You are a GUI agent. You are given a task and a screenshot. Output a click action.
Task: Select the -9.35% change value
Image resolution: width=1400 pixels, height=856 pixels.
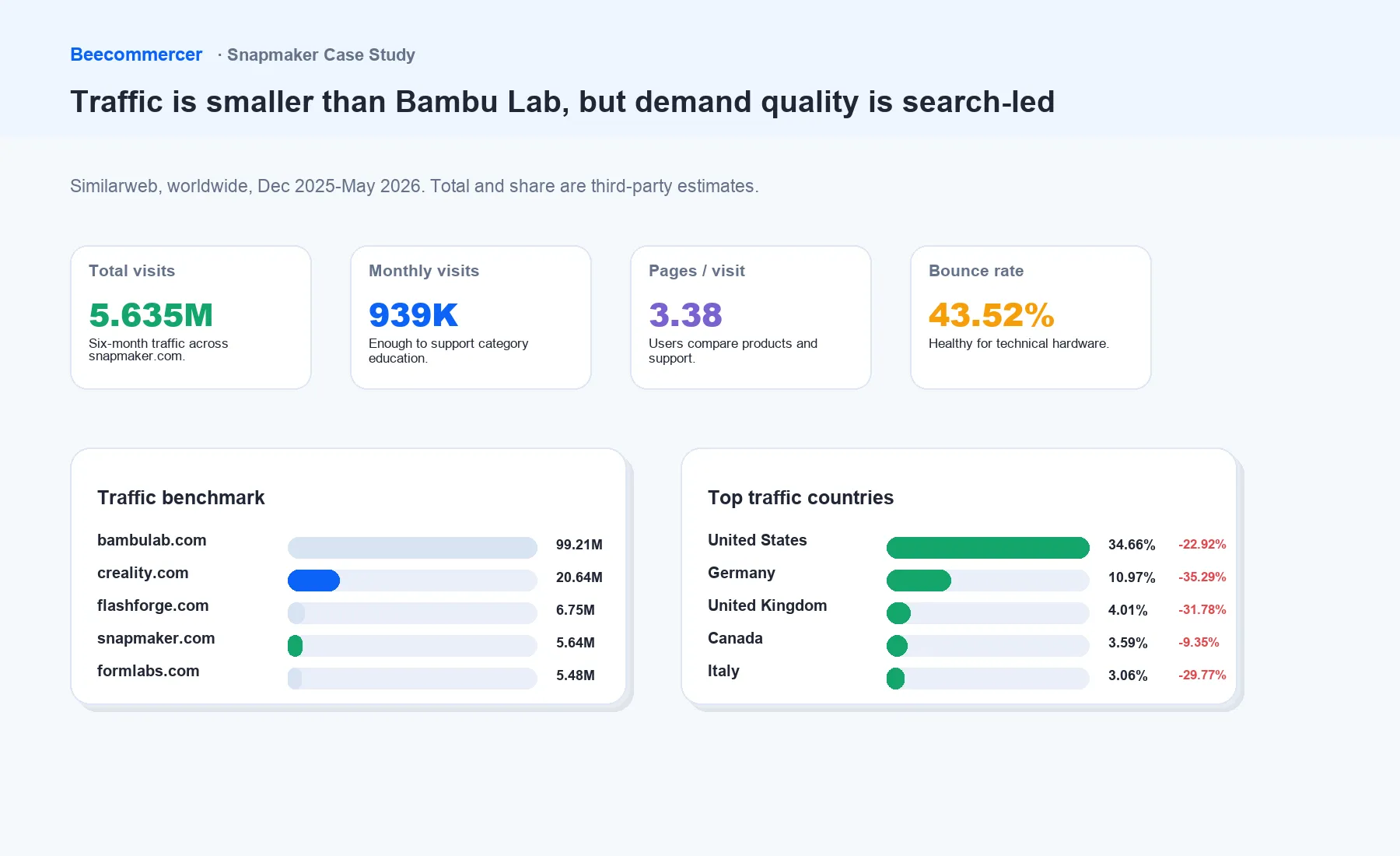click(1199, 643)
